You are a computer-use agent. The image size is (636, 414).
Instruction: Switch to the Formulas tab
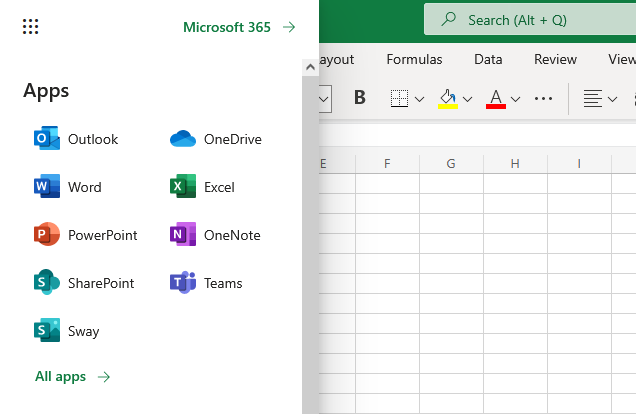pyautogui.click(x=414, y=59)
